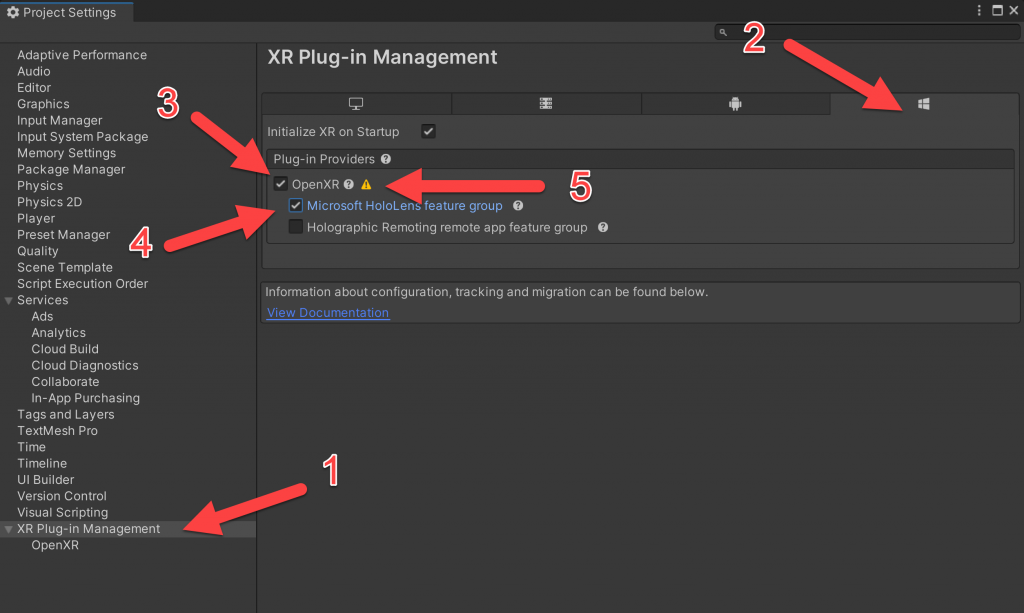Select the Standalone desktop platform tab
The image size is (1024, 613).
[x=356, y=104]
